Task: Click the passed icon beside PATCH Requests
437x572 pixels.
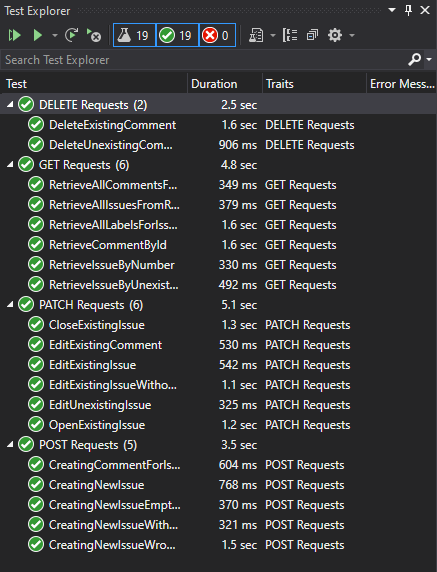Action: [26, 305]
